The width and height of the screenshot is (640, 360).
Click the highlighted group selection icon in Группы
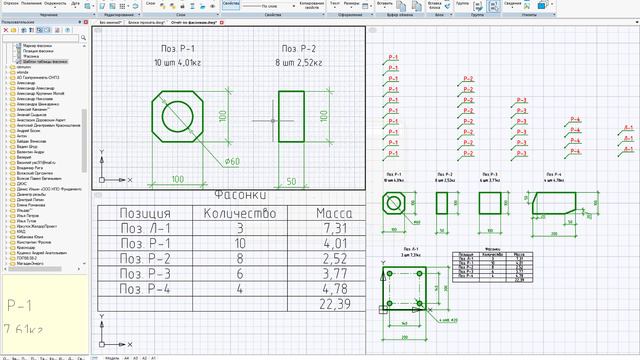coord(493,6)
